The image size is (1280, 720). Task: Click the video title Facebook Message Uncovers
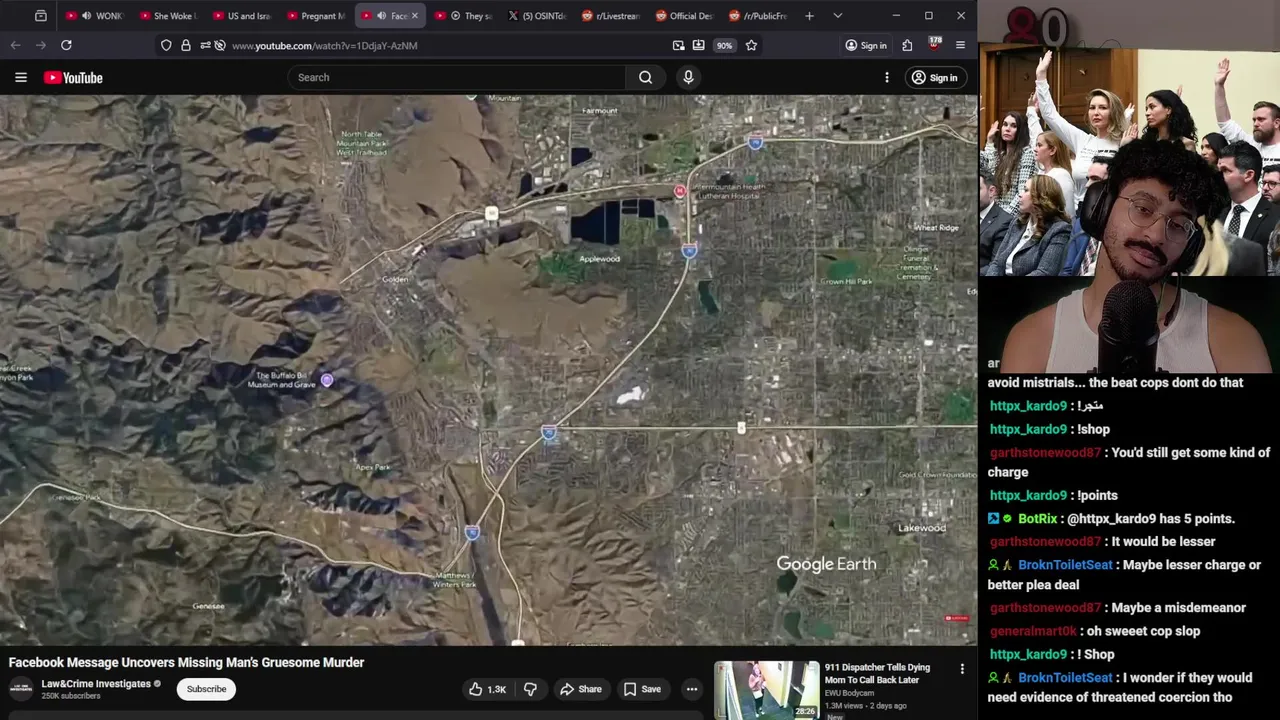point(186,662)
